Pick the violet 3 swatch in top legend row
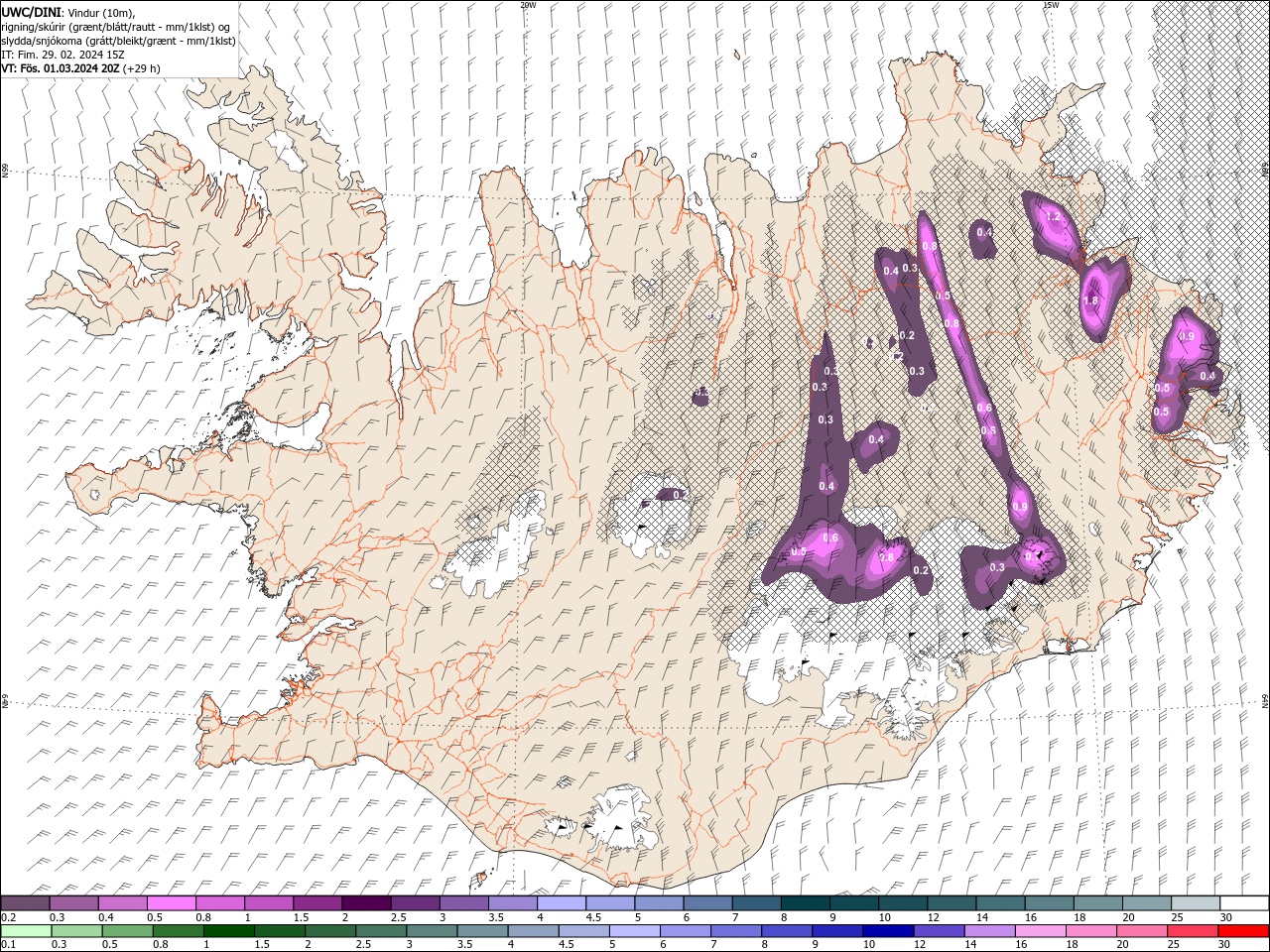This screenshot has width=1270, height=952. pos(463,903)
